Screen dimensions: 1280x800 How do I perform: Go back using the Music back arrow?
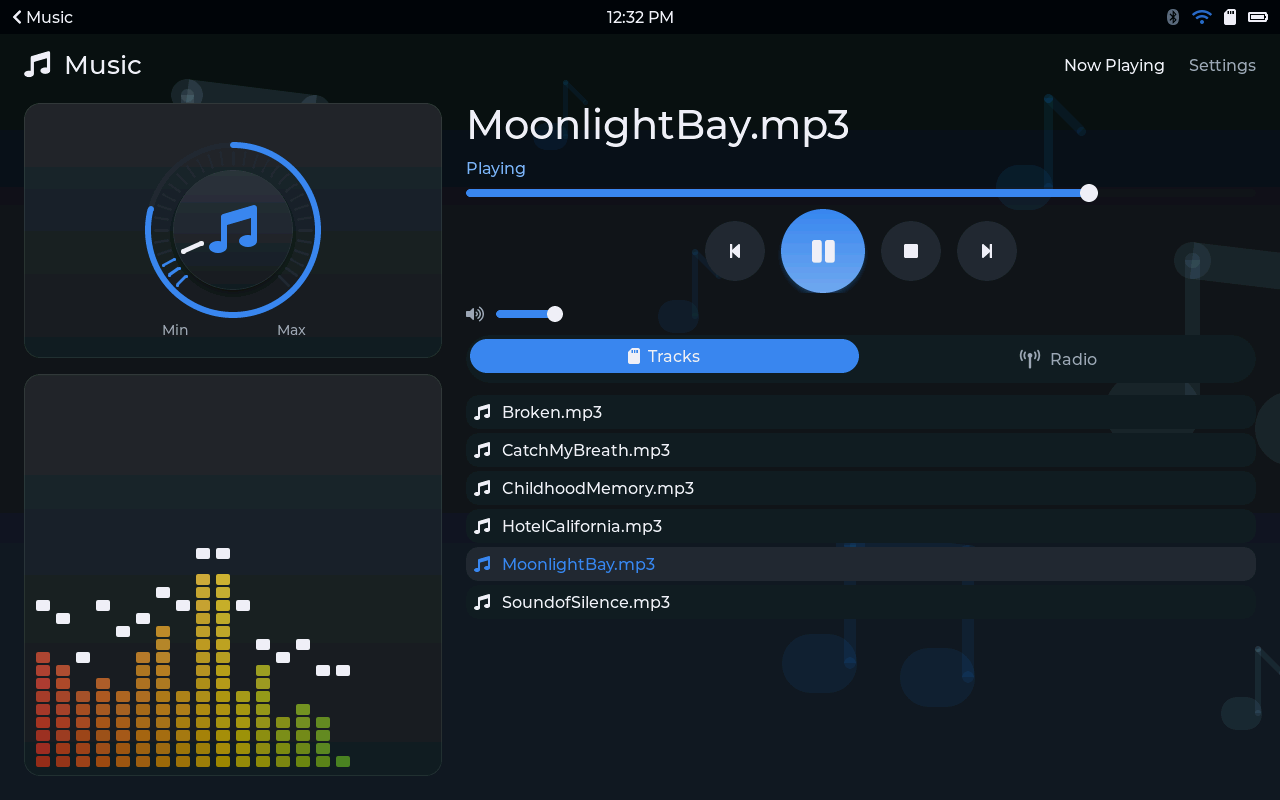pos(42,17)
